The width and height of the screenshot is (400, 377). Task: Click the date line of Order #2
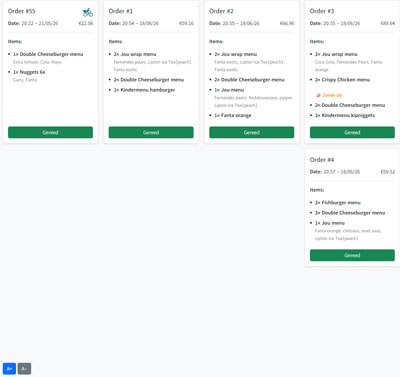(x=234, y=23)
